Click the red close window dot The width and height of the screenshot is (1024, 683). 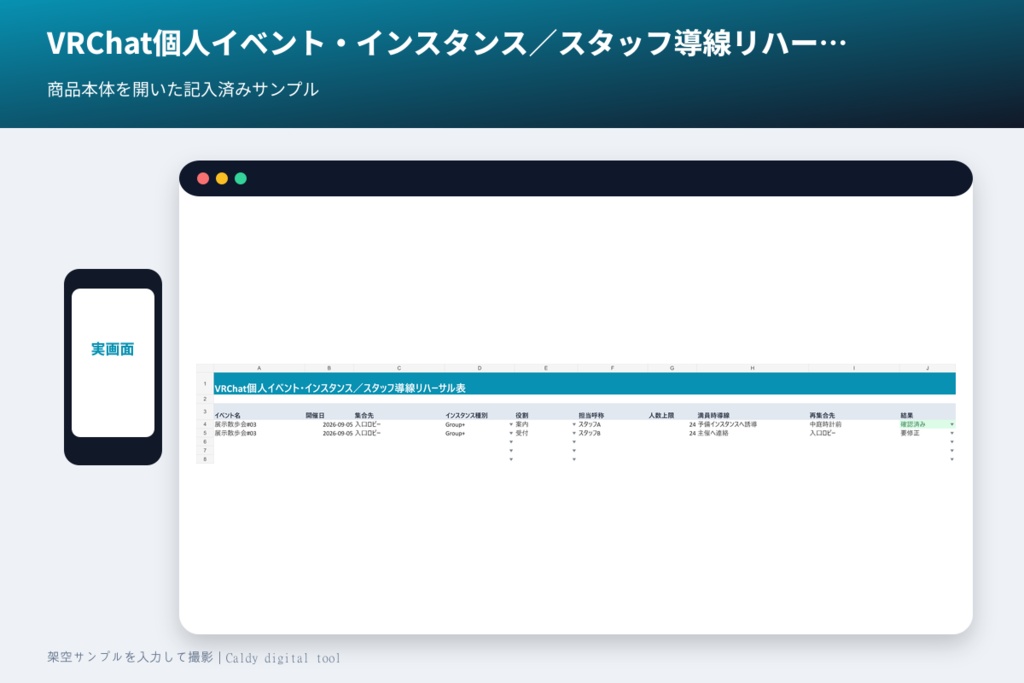[203, 178]
